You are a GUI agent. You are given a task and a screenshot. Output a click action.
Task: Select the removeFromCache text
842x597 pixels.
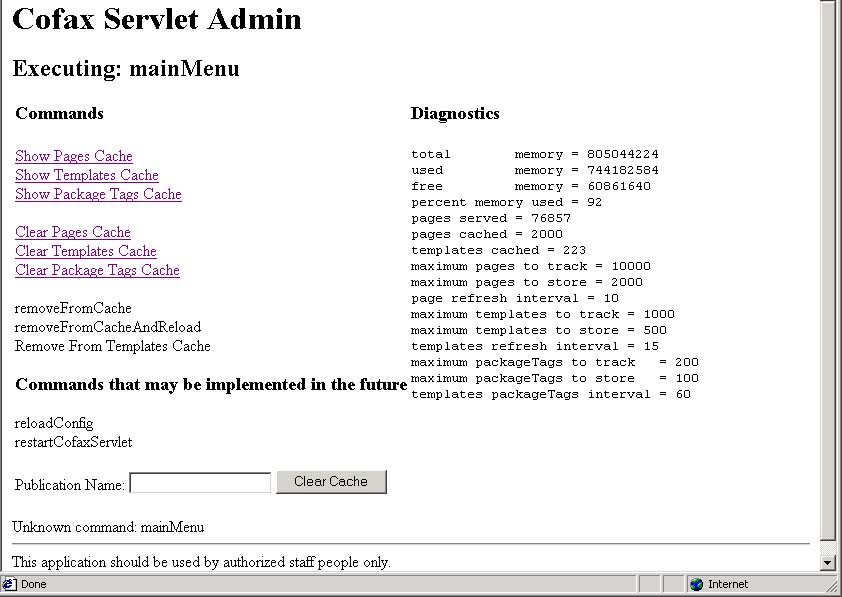73,308
